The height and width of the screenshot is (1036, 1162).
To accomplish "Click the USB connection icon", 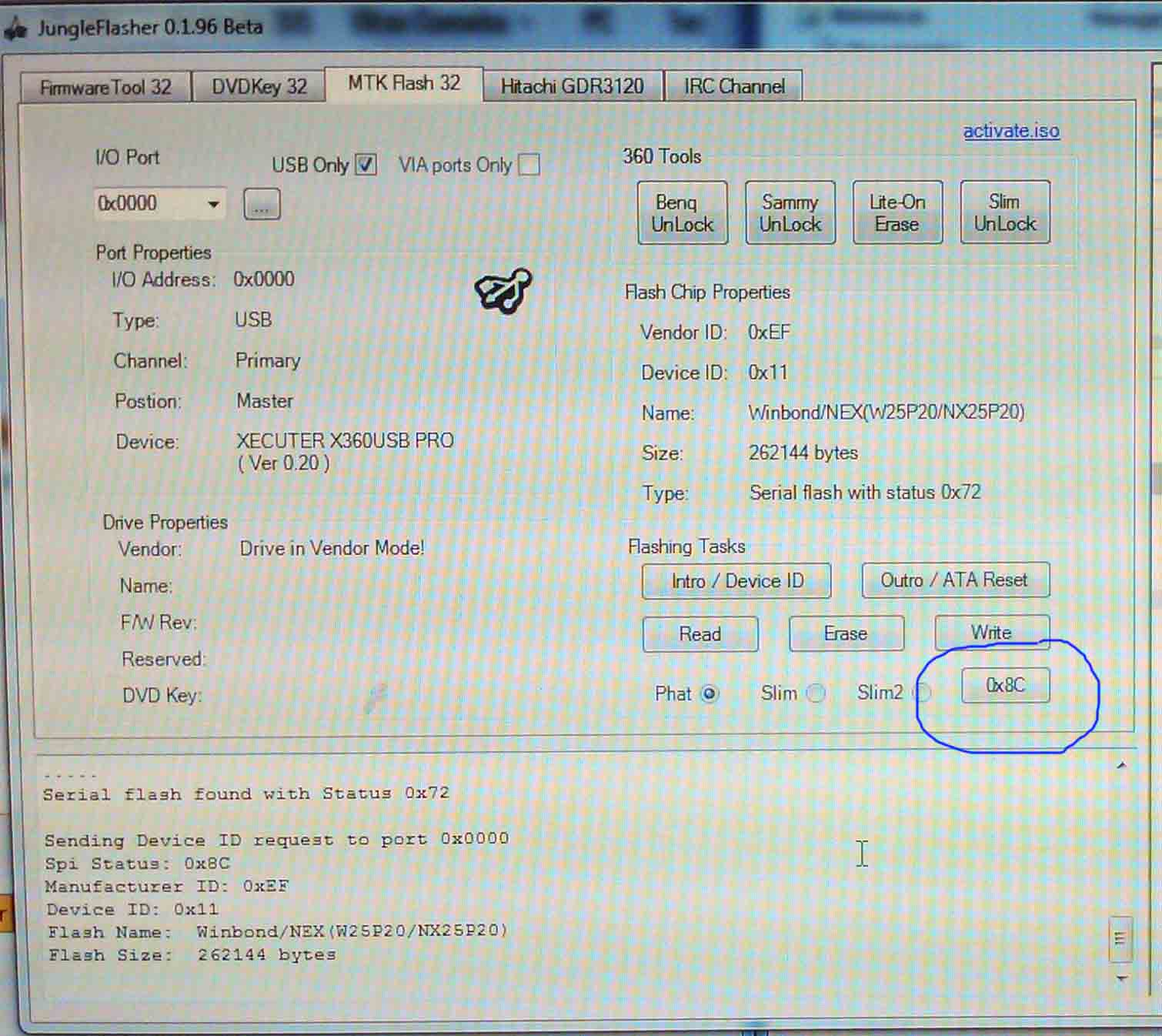I will pyautogui.click(x=504, y=290).
